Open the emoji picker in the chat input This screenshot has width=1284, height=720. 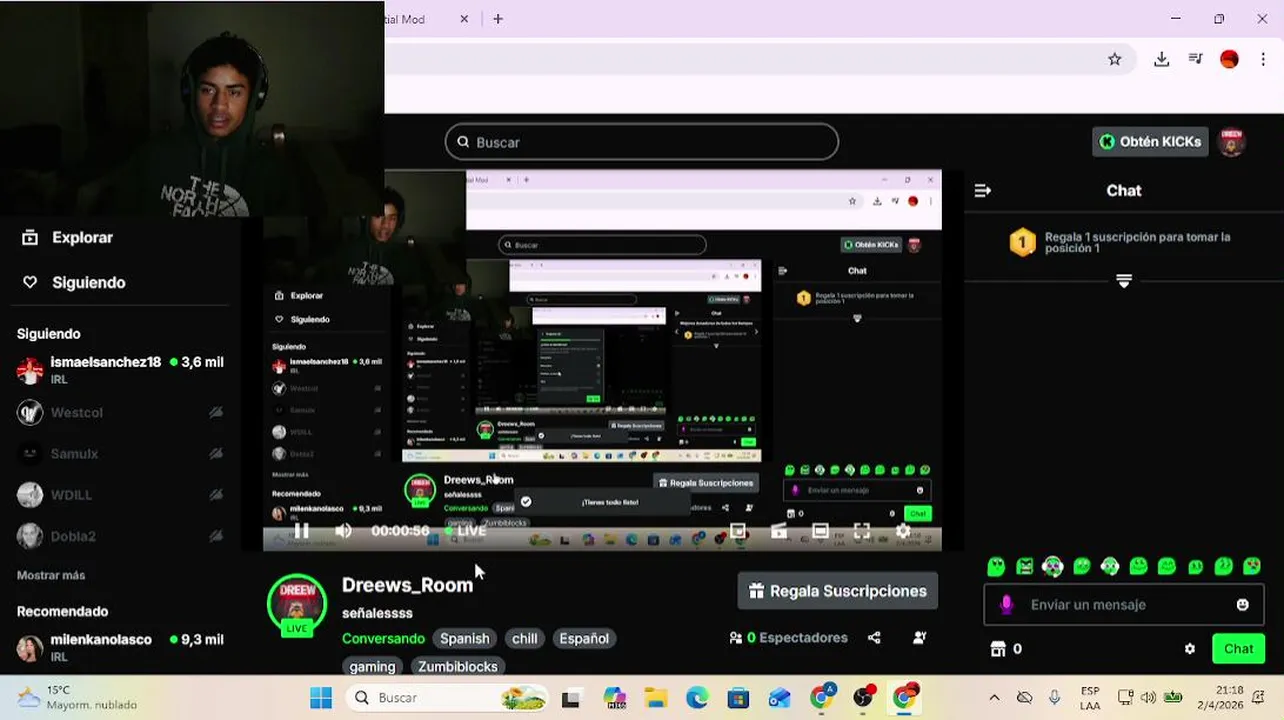click(x=1243, y=605)
